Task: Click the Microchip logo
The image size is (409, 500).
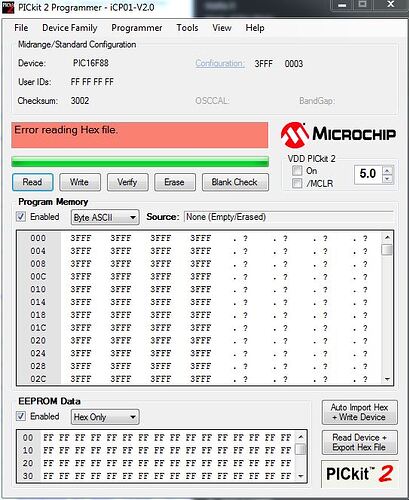Action: 338,135
